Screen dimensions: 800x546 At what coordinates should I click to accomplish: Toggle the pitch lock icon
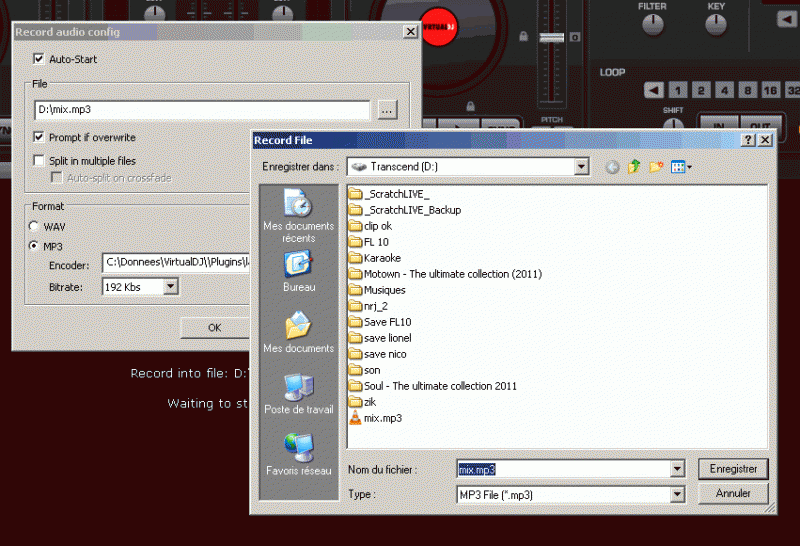[x=523, y=36]
